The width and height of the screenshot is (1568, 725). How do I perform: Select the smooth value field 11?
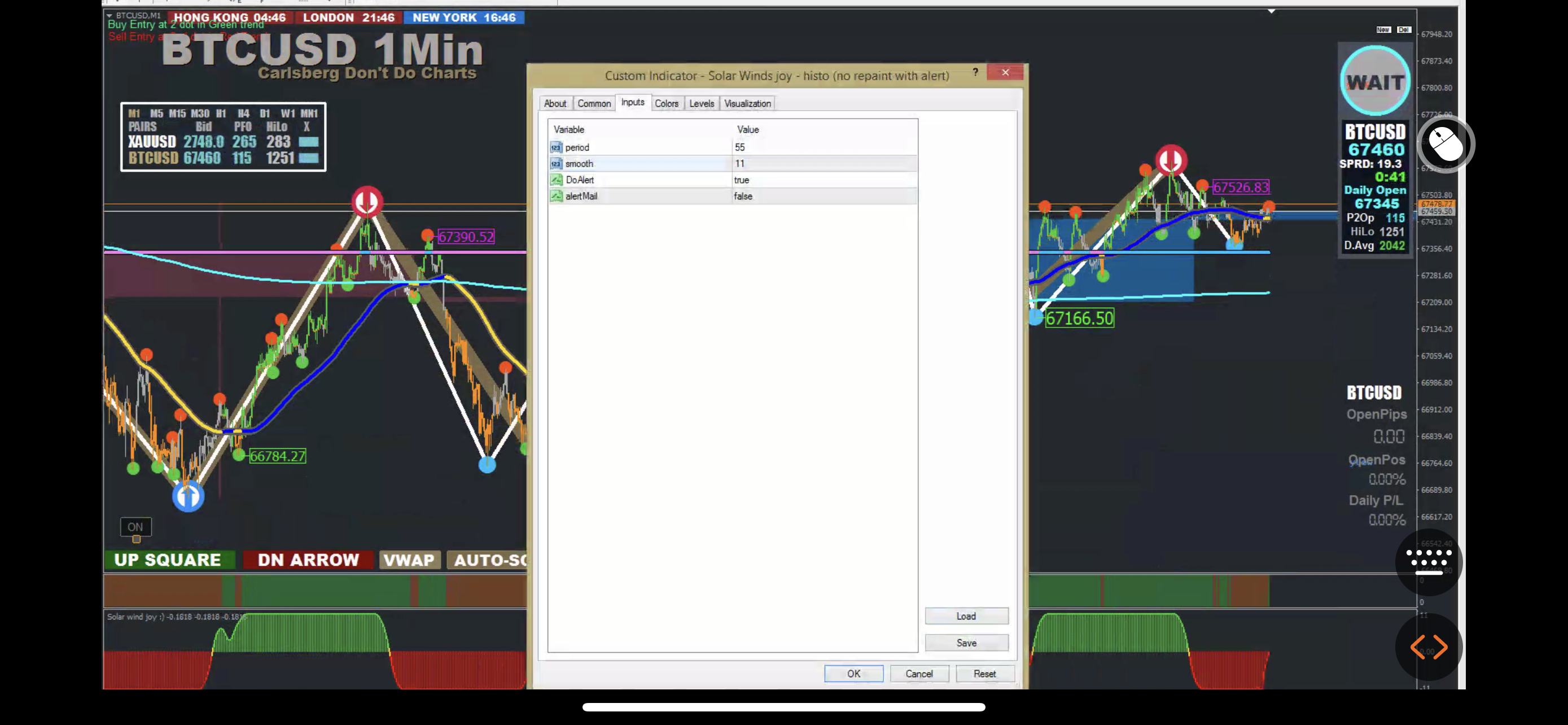pyautogui.click(x=739, y=164)
